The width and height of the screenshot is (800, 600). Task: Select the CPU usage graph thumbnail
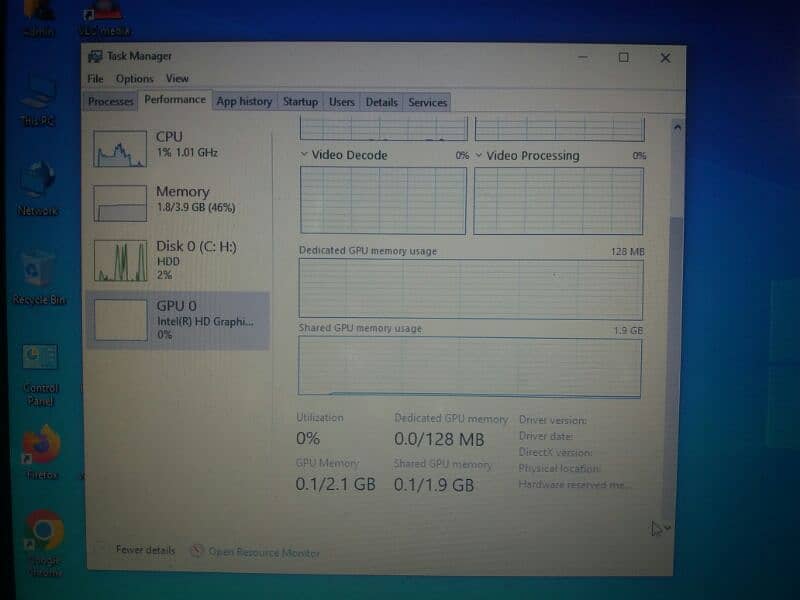click(x=120, y=148)
